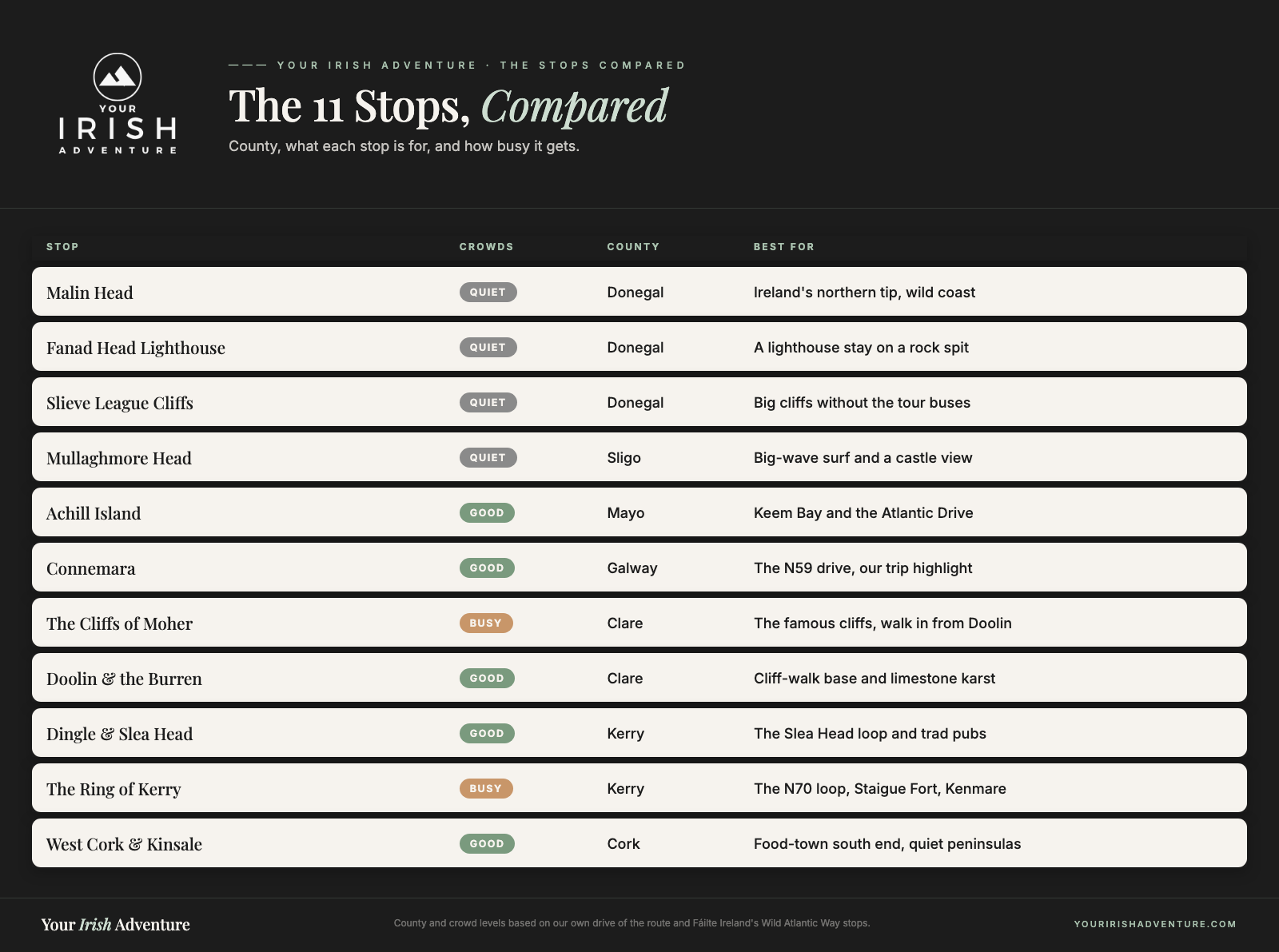Image resolution: width=1279 pixels, height=952 pixels.
Task: Click the QUIET badge for Mullaghmore Head
Action: 488,457
